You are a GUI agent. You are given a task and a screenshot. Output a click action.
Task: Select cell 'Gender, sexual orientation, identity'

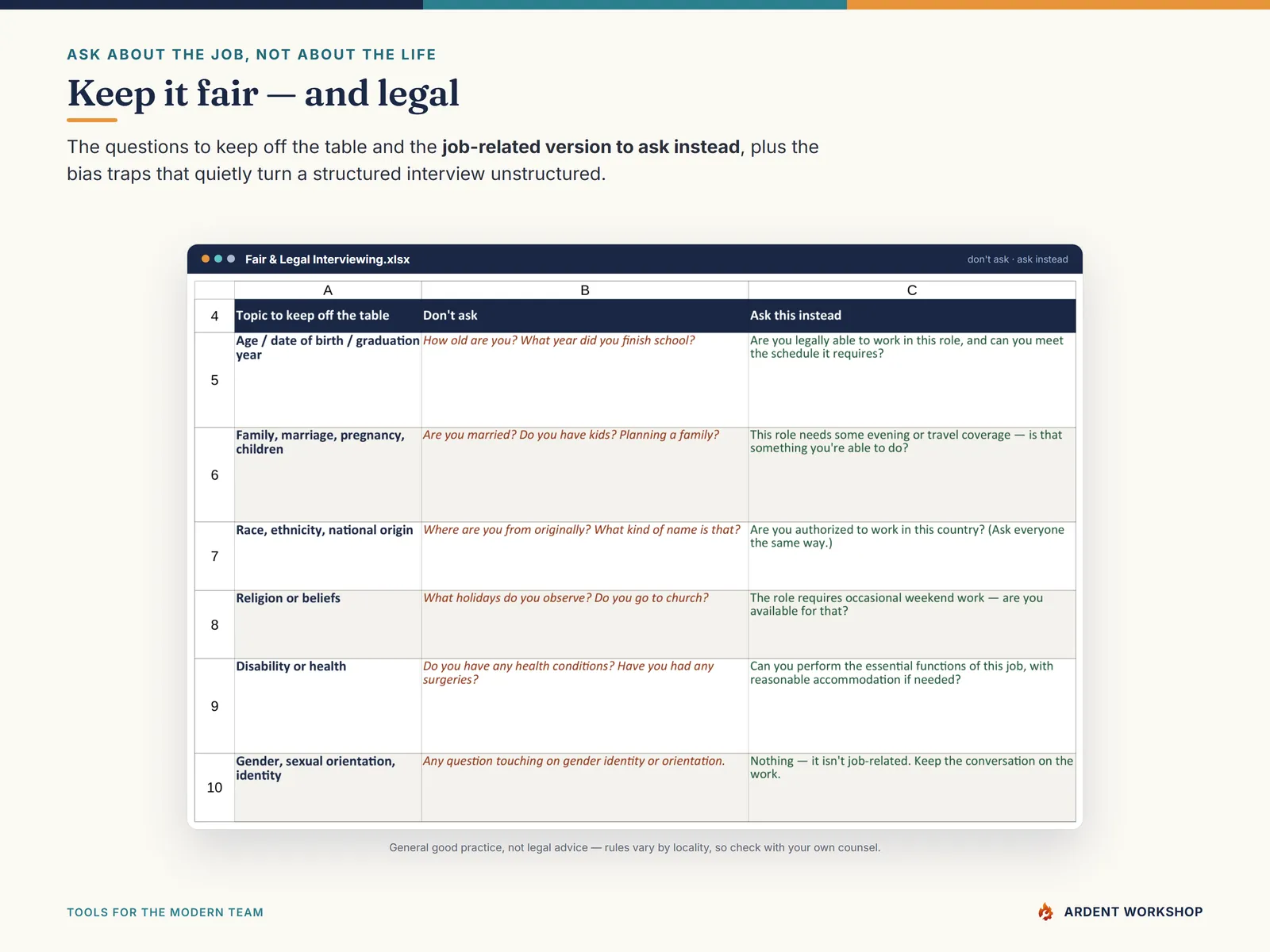click(328, 787)
